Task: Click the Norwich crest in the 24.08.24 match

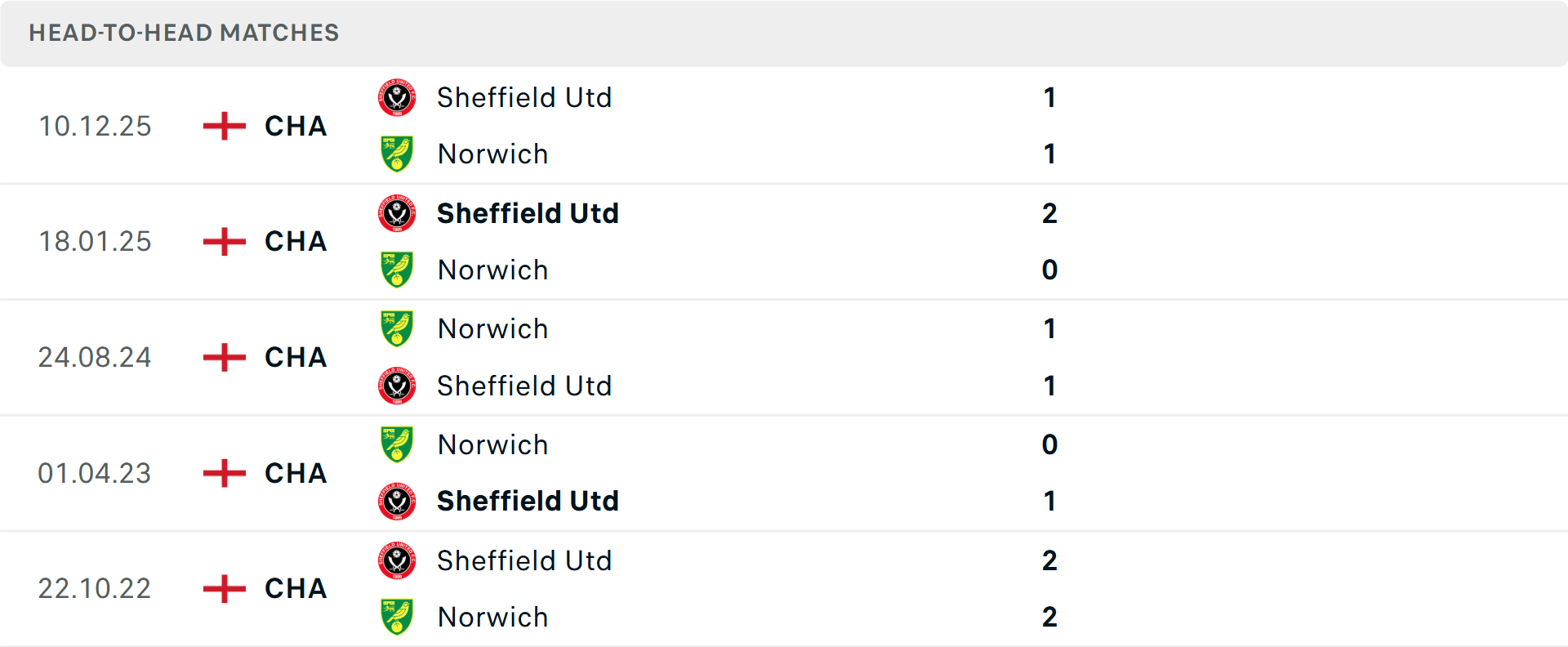Action: pos(397,328)
